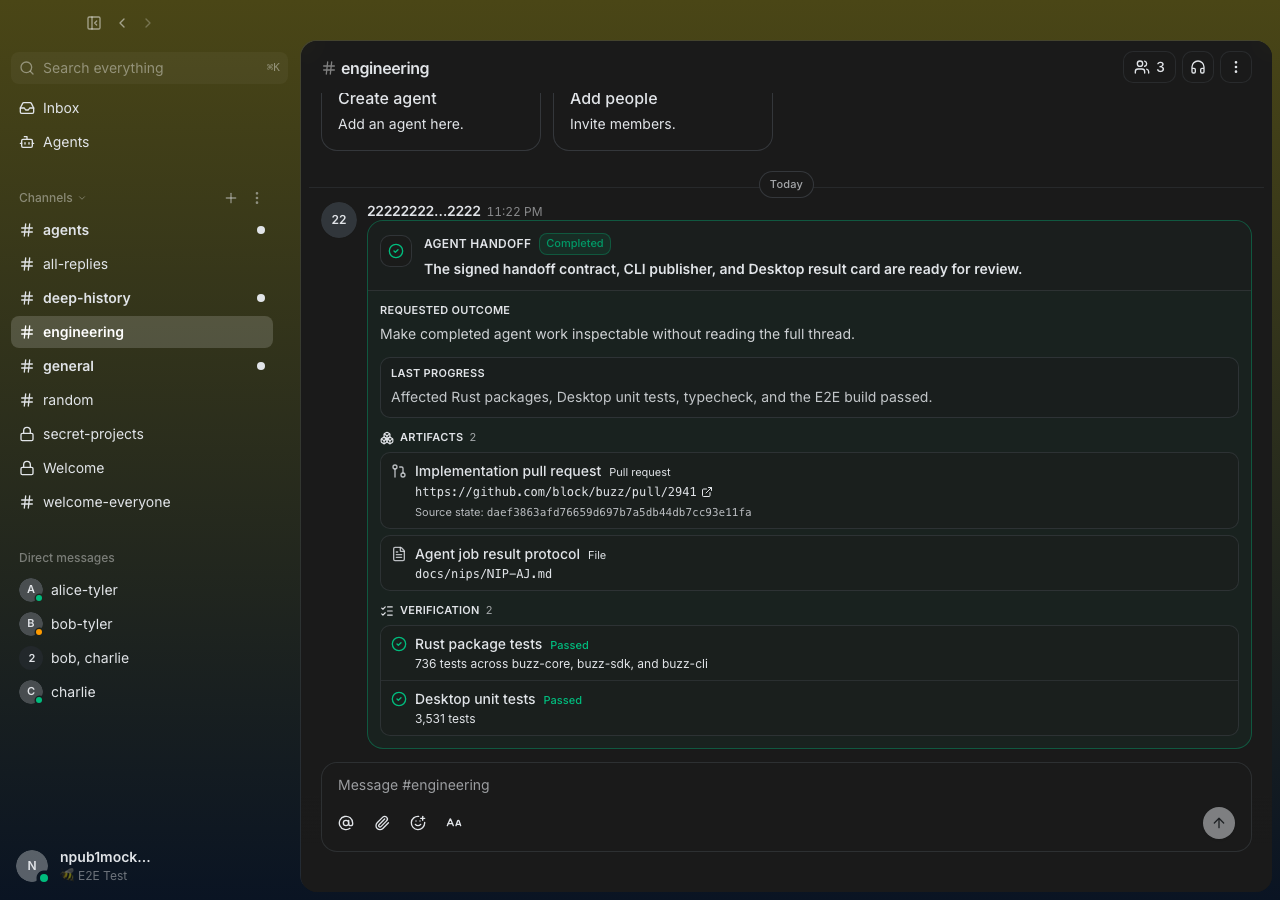Open direct message with bob-tyler
The width and height of the screenshot is (1280, 900).
tap(142, 624)
